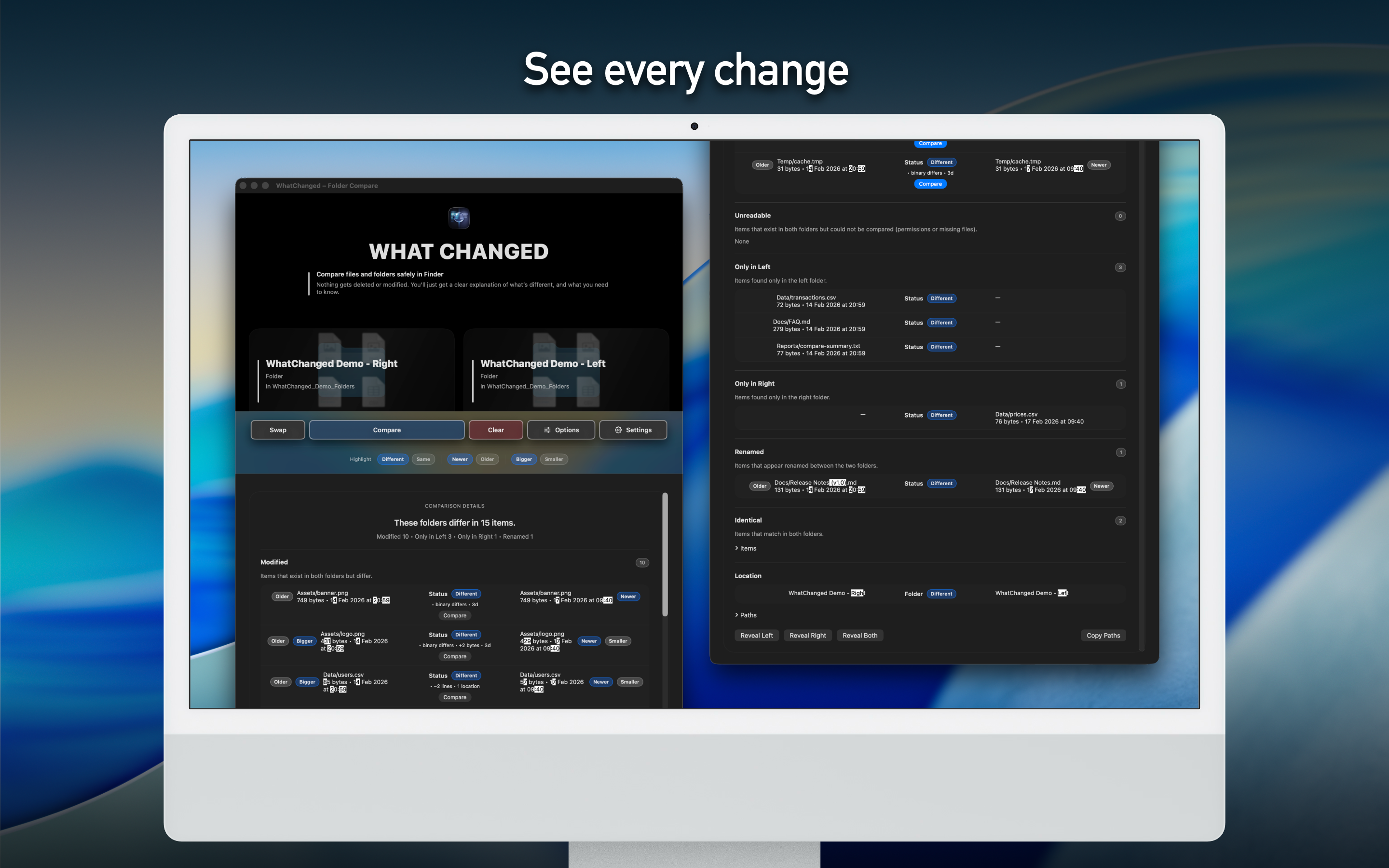The image size is (1389, 868).
Task: Click Compare under Assets/logo.png row
Action: (x=455, y=656)
